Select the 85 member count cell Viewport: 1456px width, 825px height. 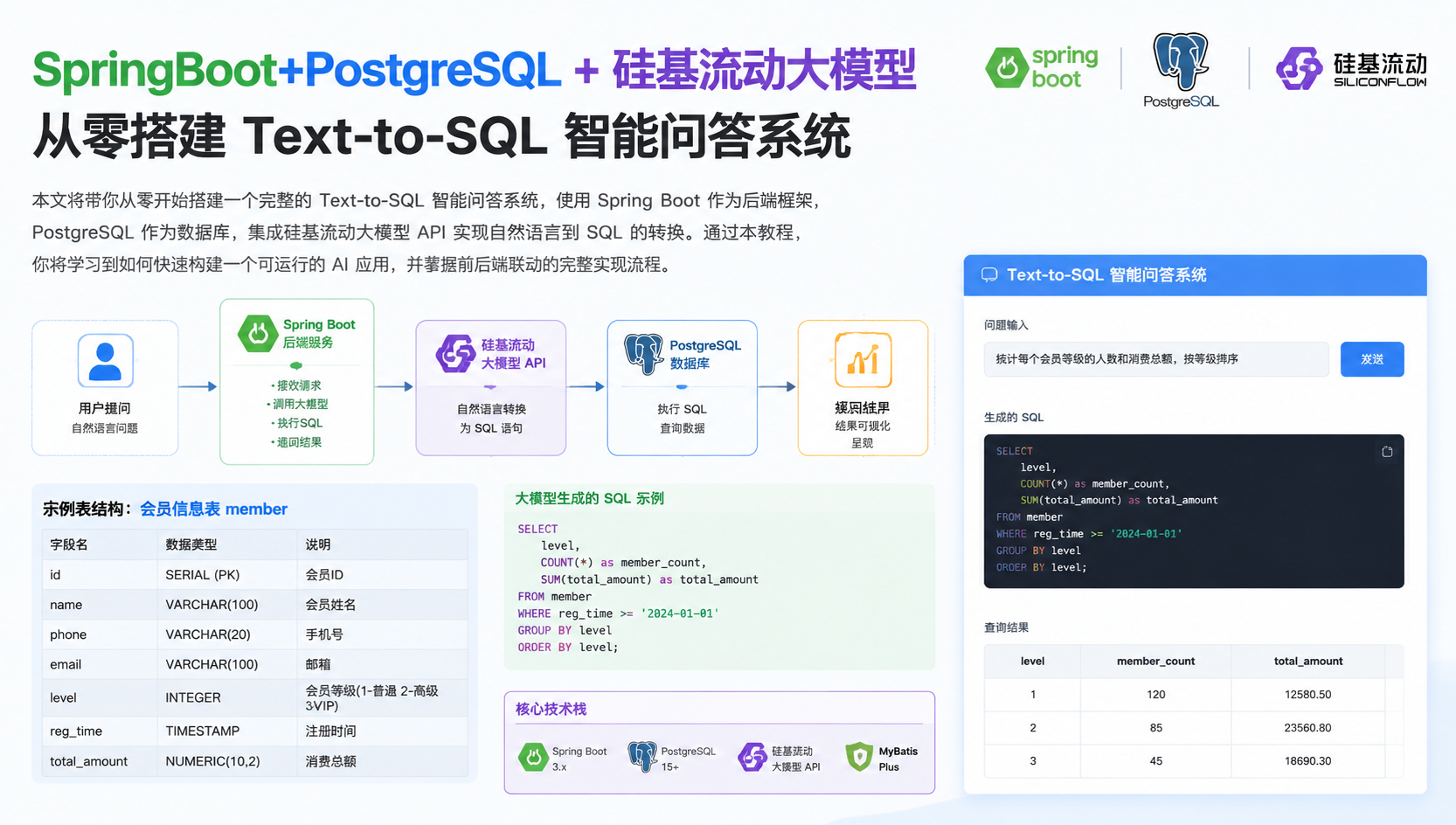tap(1156, 728)
